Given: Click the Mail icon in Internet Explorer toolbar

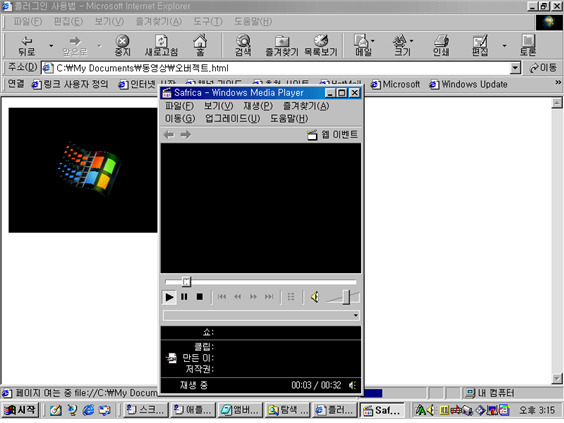Looking at the screenshot, I should (363, 45).
